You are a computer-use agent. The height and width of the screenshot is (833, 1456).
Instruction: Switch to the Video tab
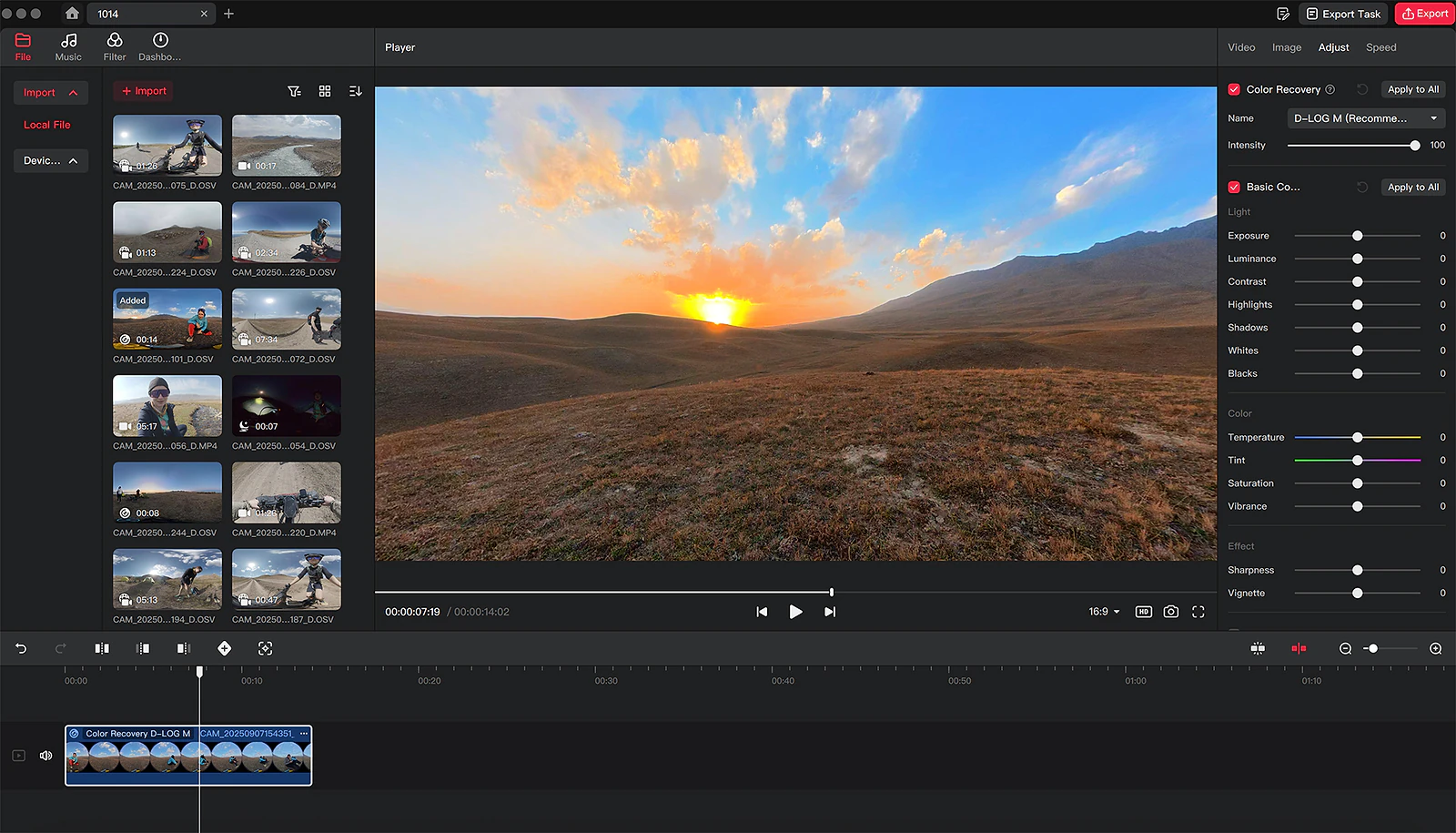(x=1241, y=47)
